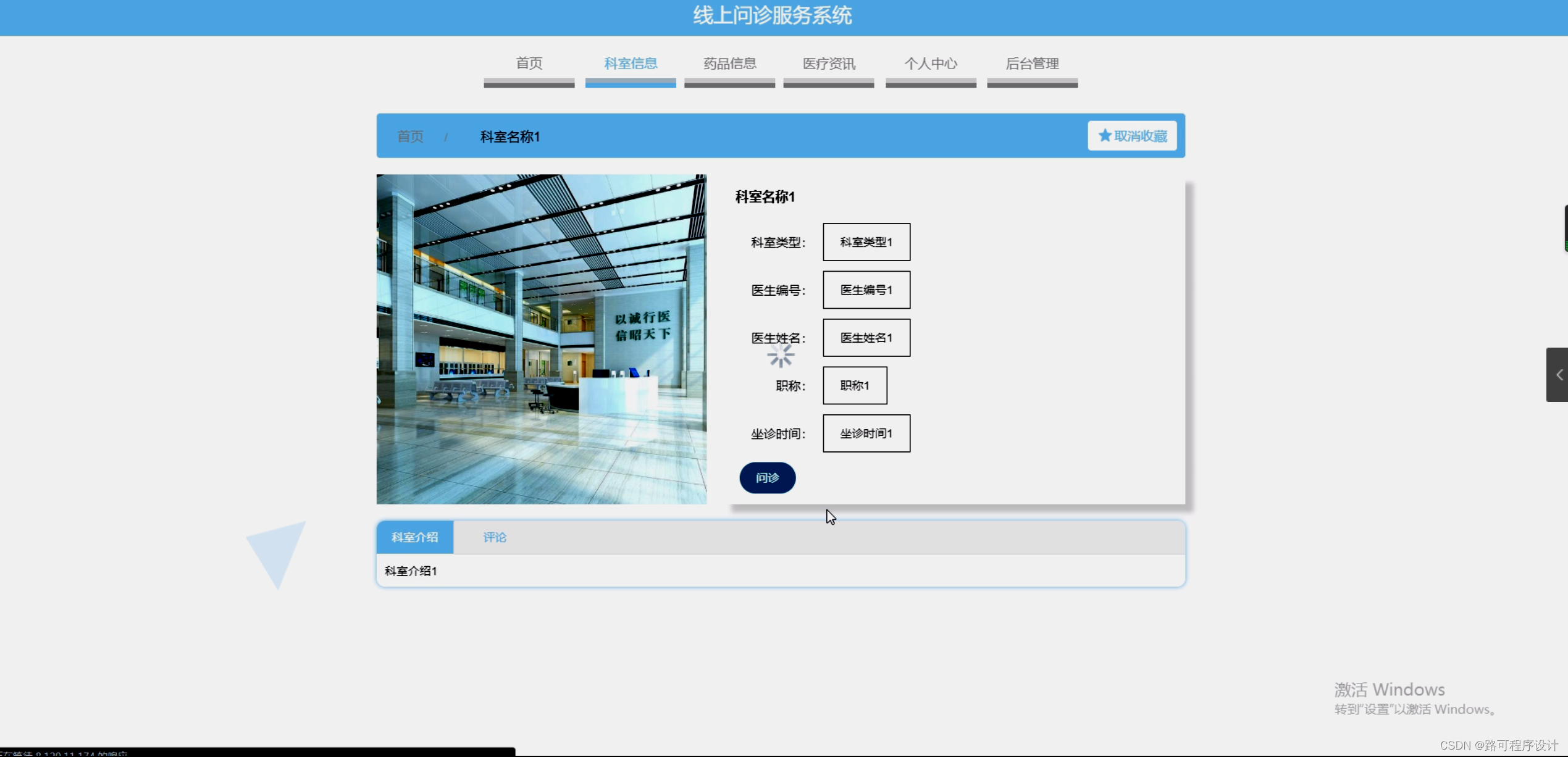Viewport: 1568px width, 757px height.
Task: Open the 个人中心 user center icon
Action: [x=931, y=63]
